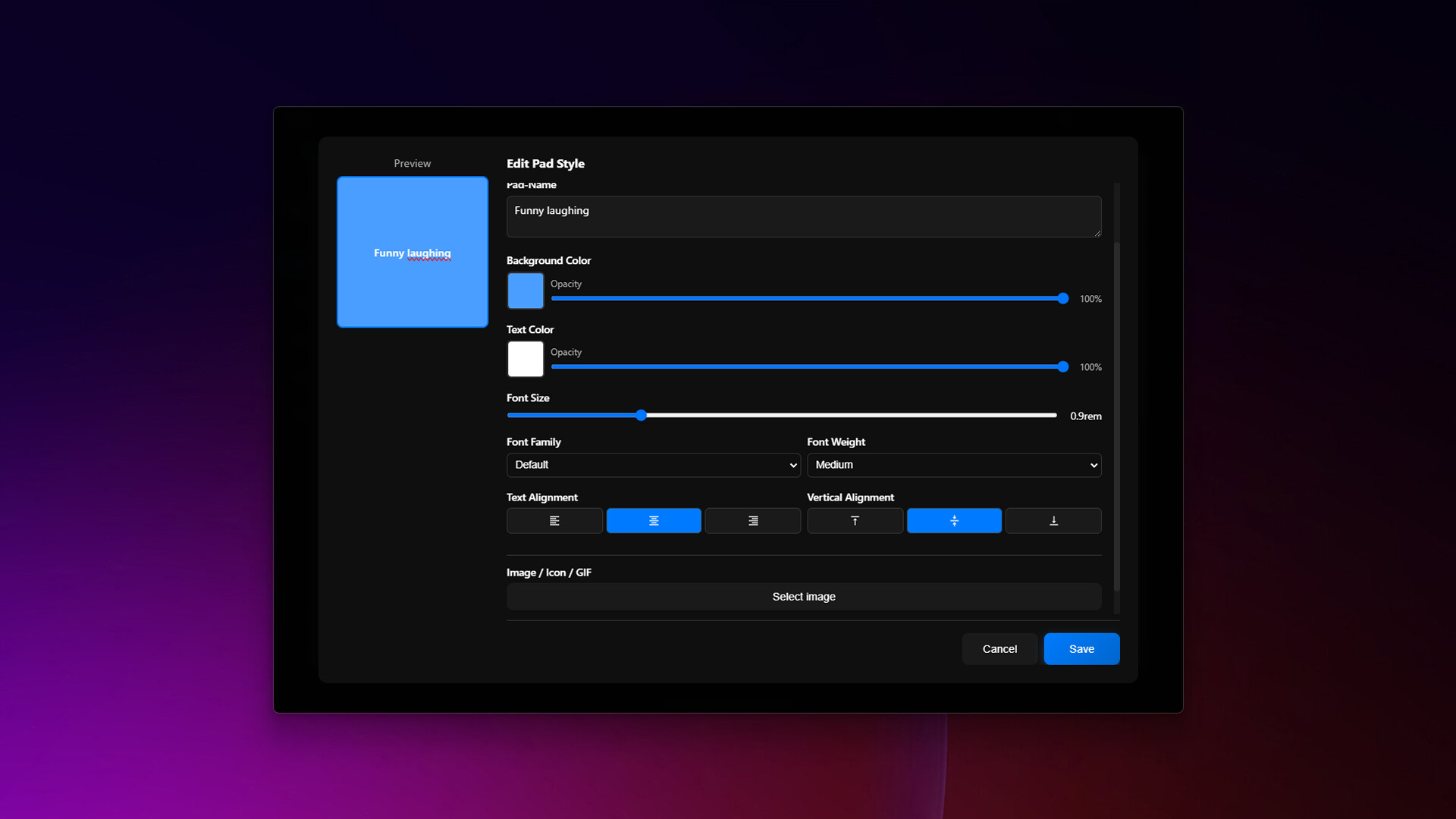1456x819 pixels.
Task: Select left text alignment icon
Action: pos(554,521)
